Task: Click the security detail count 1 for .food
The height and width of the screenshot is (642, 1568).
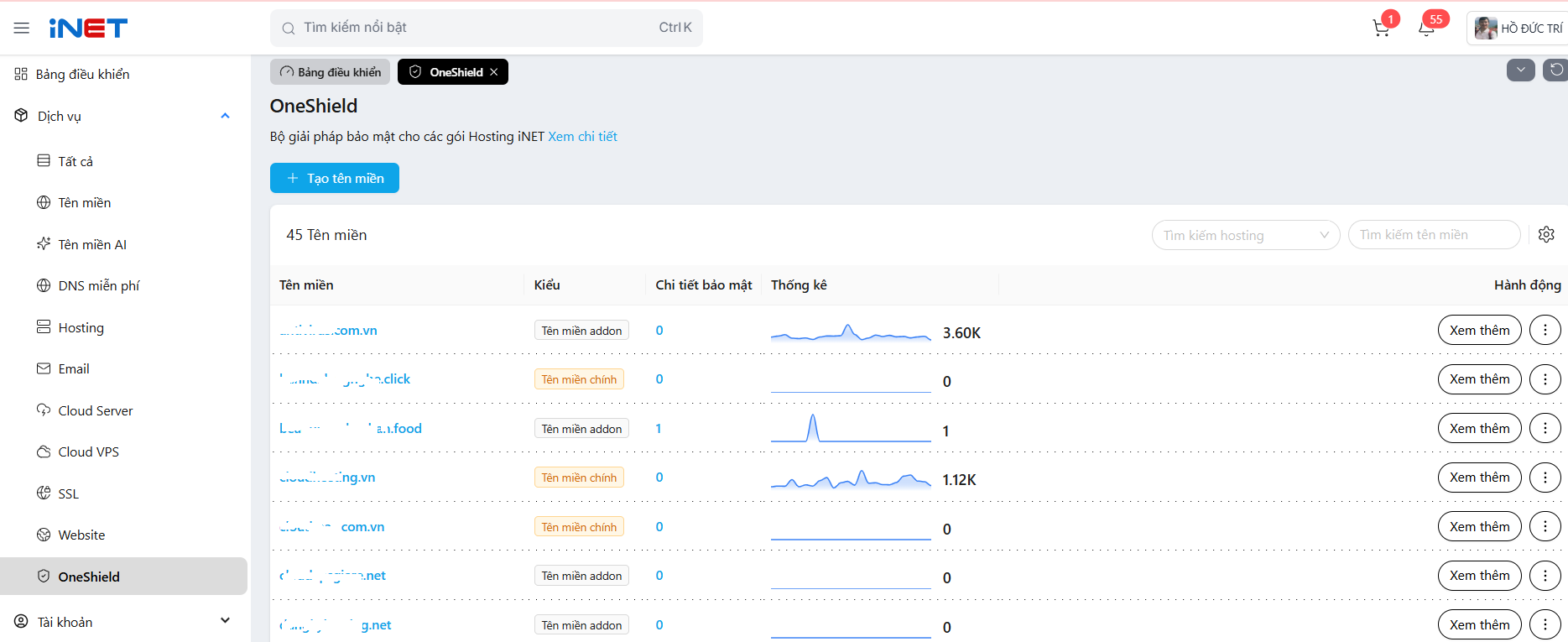Action: click(x=659, y=429)
